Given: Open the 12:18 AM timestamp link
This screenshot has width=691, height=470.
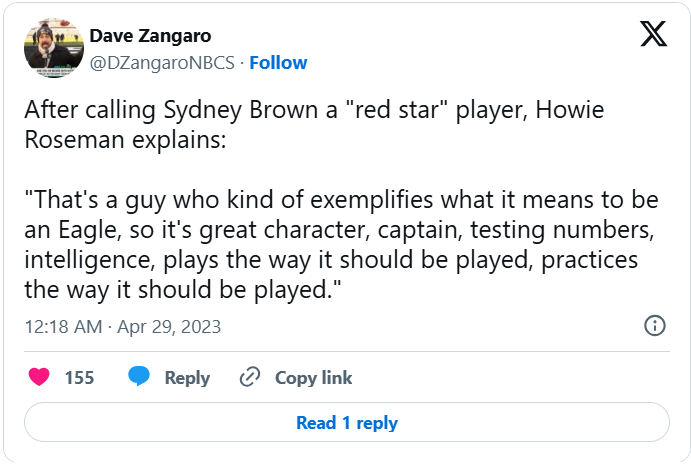Looking at the screenshot, I should [65, 327].
